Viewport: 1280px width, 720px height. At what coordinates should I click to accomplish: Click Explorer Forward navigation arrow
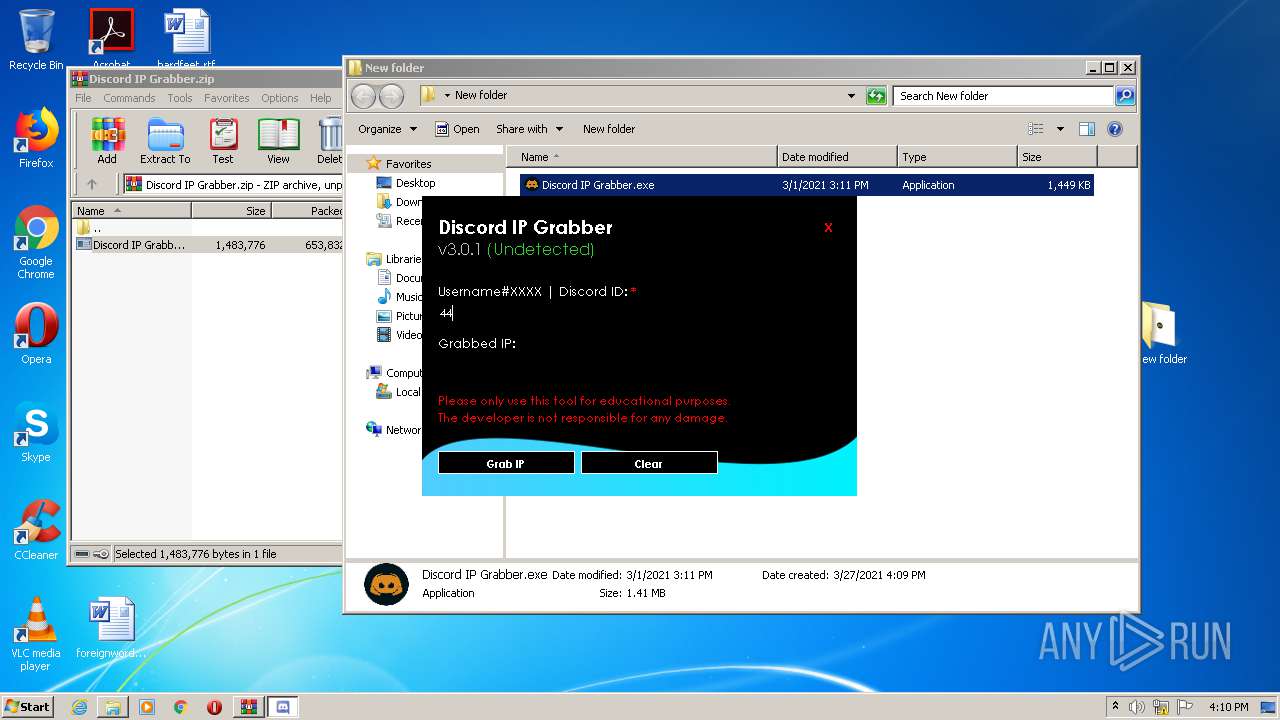click(x=391, y=96)
